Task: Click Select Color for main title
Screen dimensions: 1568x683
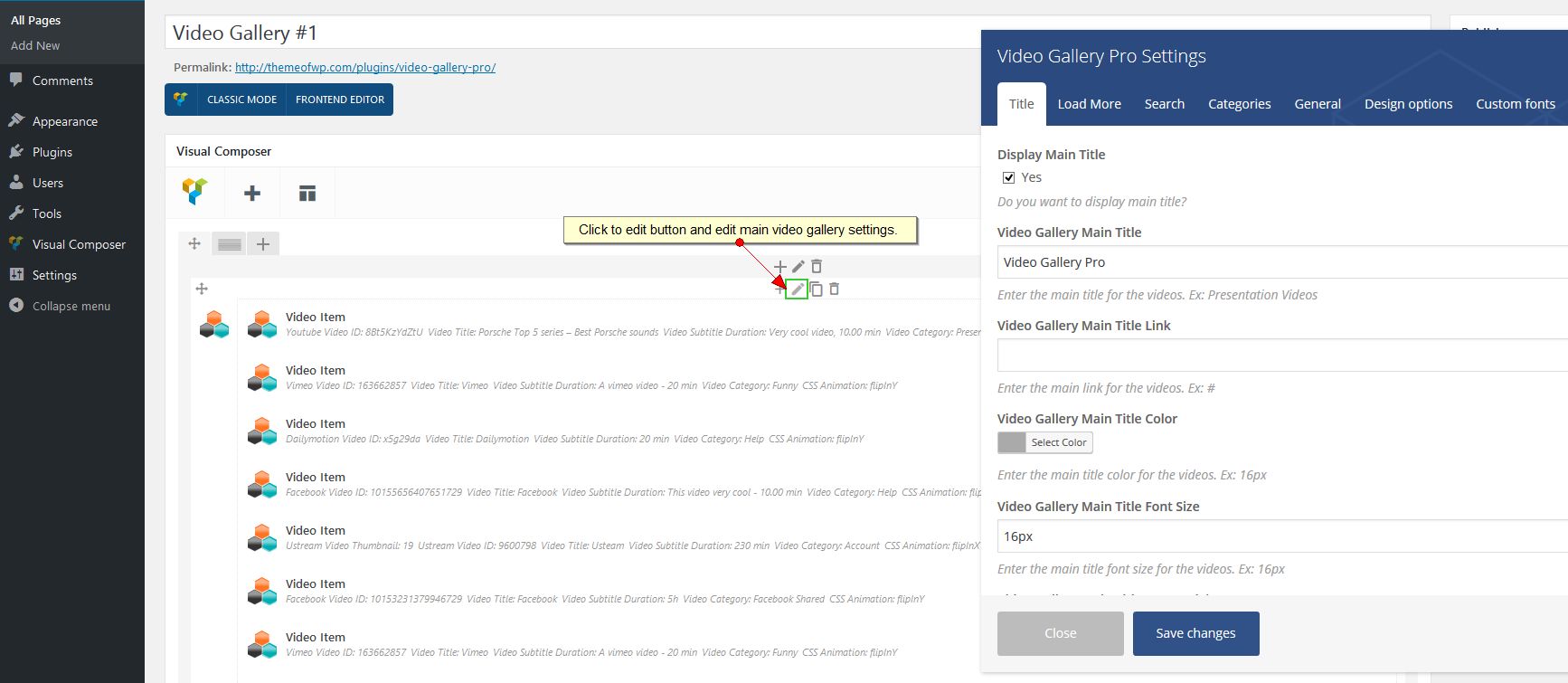Action: [1059, 442]
